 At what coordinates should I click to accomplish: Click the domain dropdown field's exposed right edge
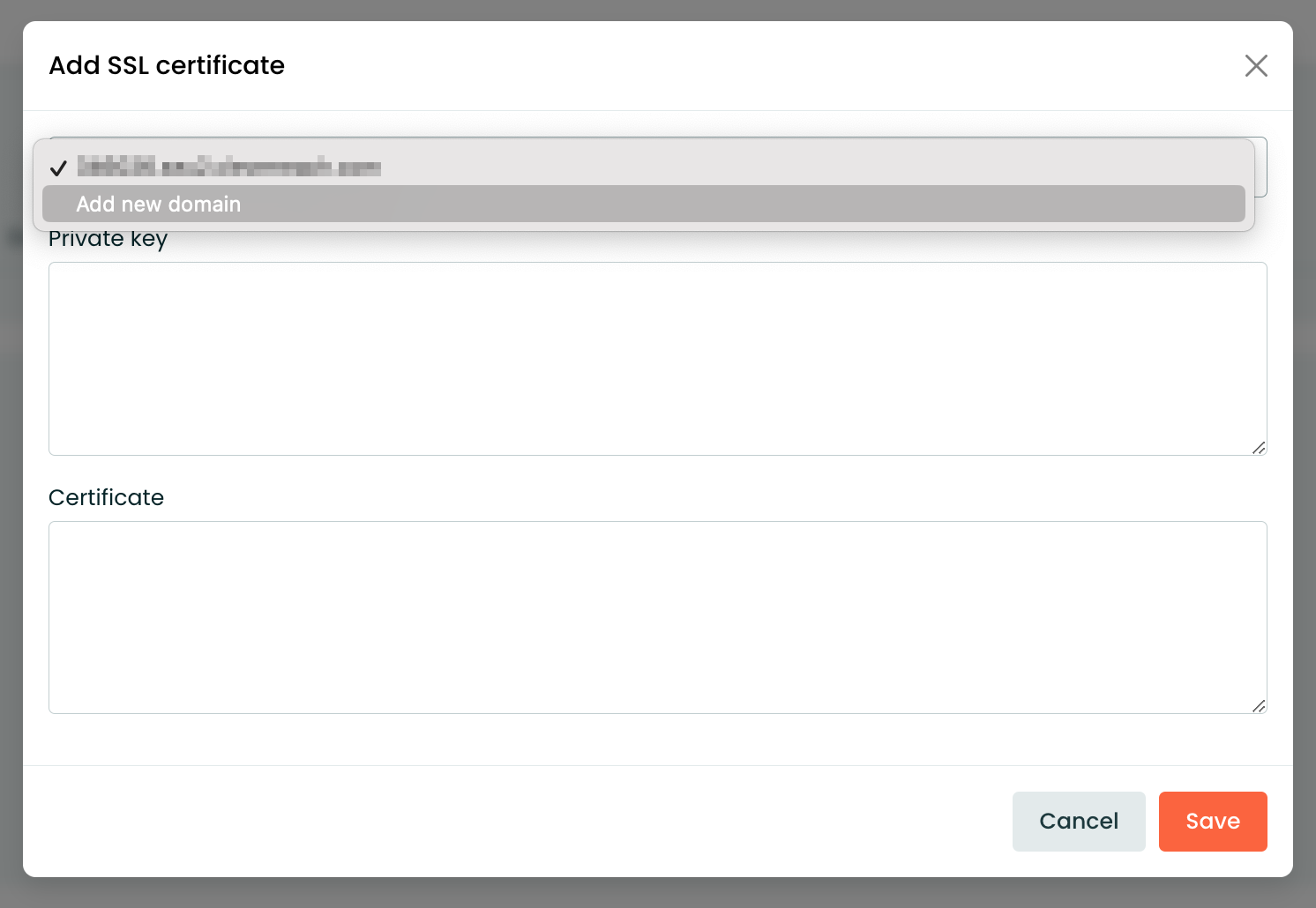(x=1261, y=167)
